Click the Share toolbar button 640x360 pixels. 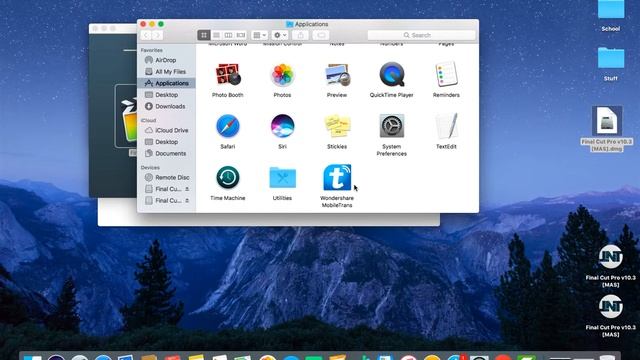click(x=300, y=35)
